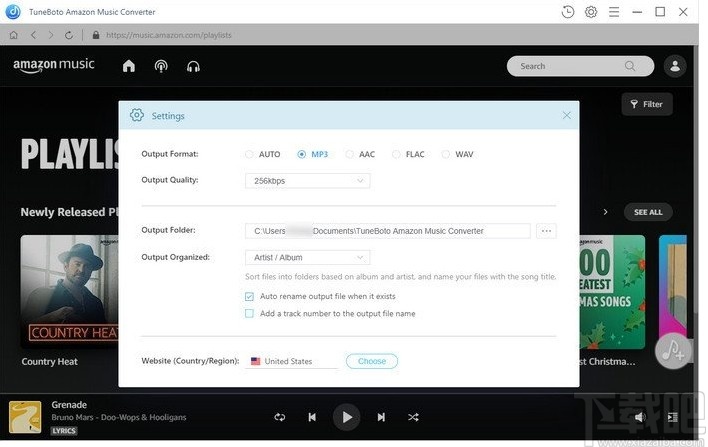Click the Filter button
The image size is (708, 447).
point(647,104)
